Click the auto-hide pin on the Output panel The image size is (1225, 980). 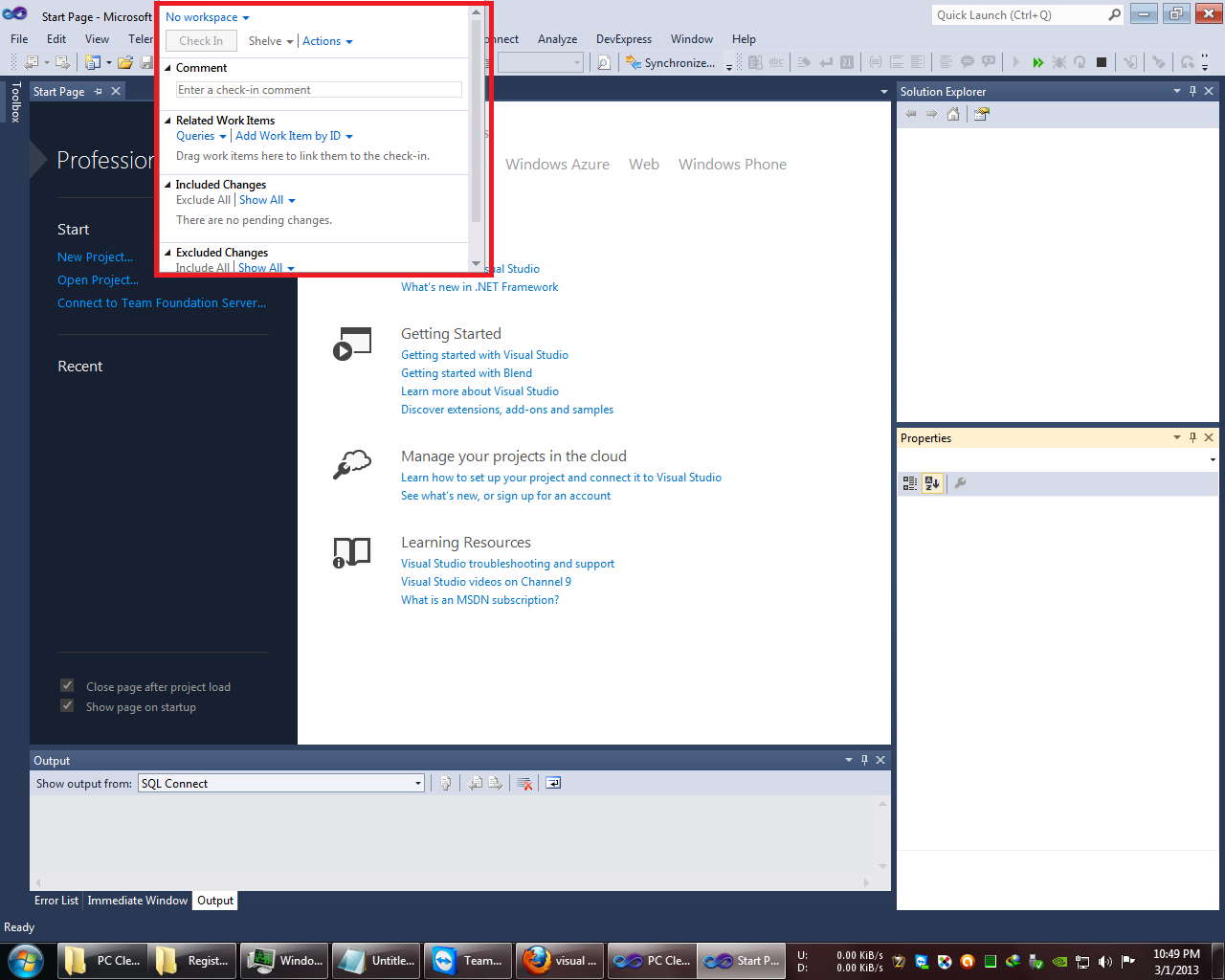(x=864, y=760)
